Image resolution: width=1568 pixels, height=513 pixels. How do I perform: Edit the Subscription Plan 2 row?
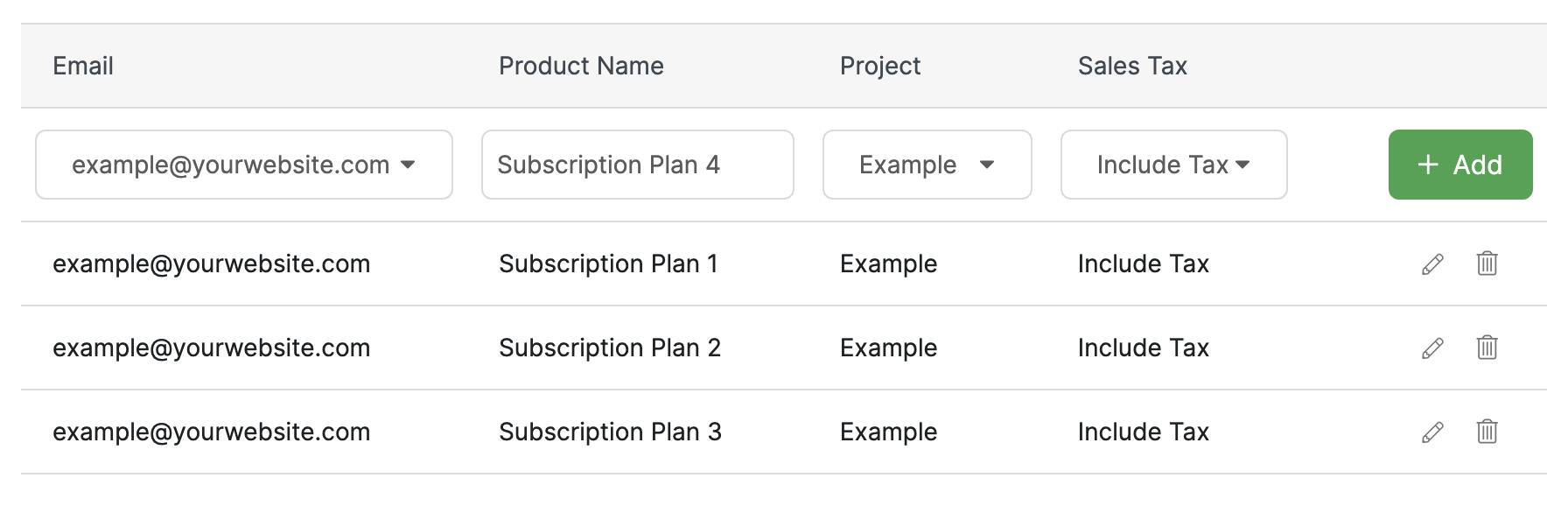1432,348
